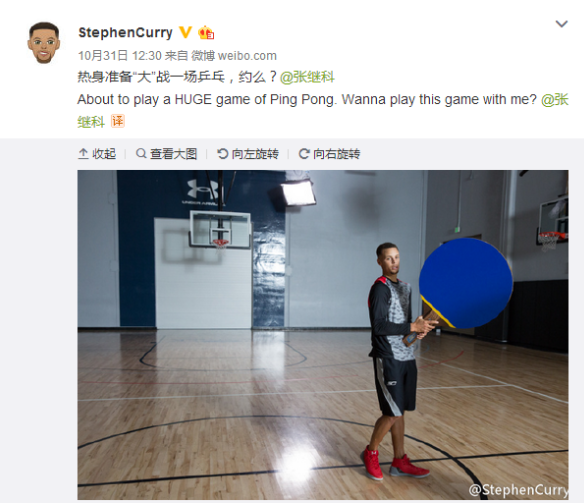Open the 微博 weibo.com source link
This screenshot has width=584, height=503.
tap(234, 56)
